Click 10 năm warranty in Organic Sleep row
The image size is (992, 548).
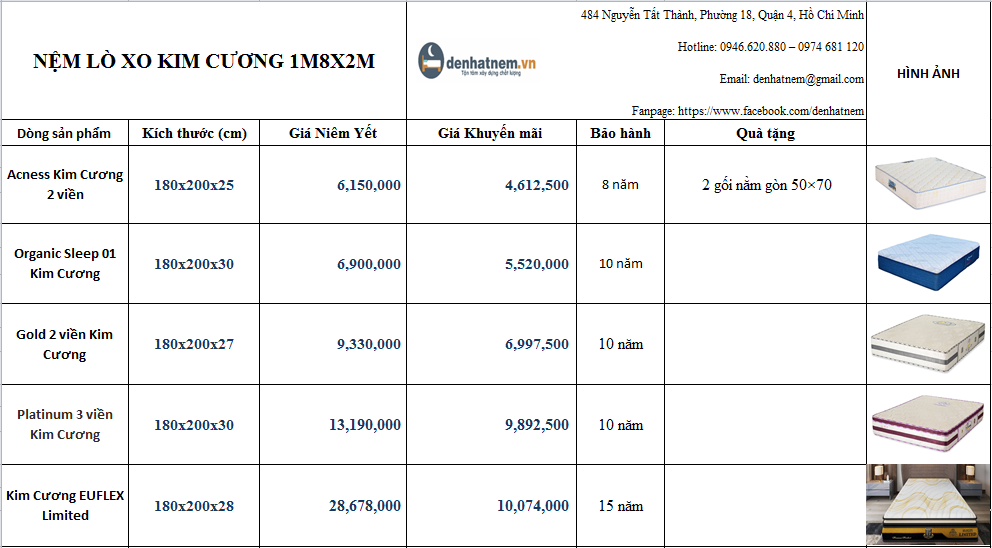[x=621, y=264]
